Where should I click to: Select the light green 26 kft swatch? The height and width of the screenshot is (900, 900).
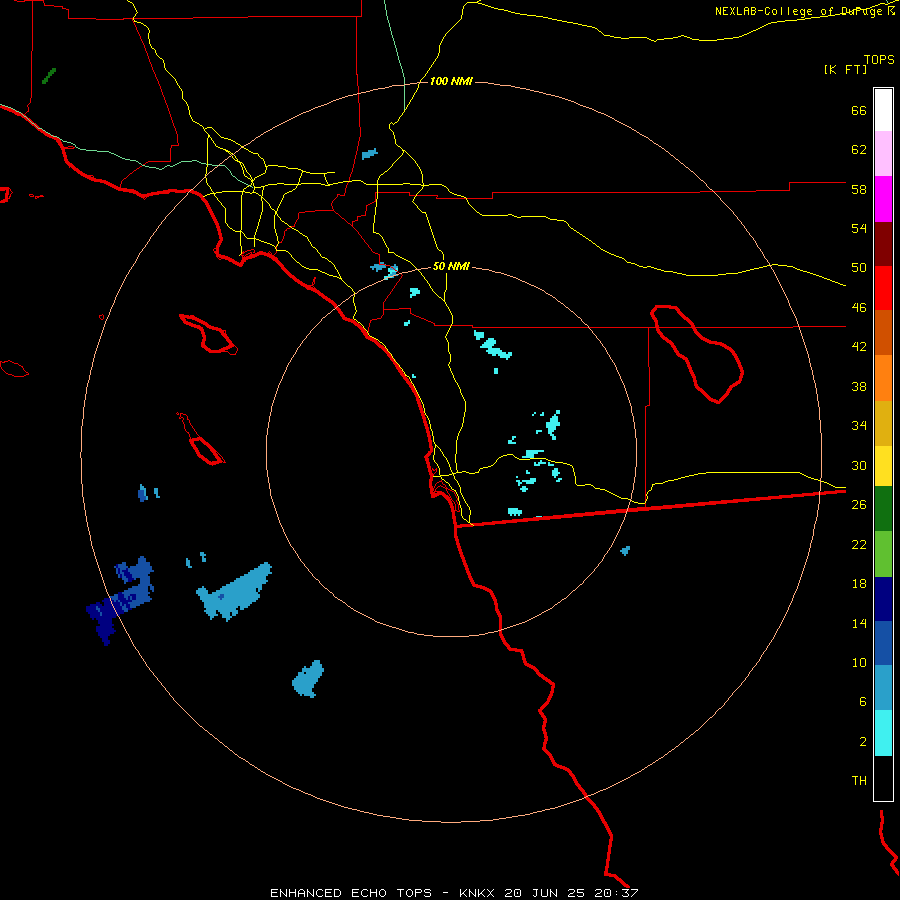[x=883, y=554]
